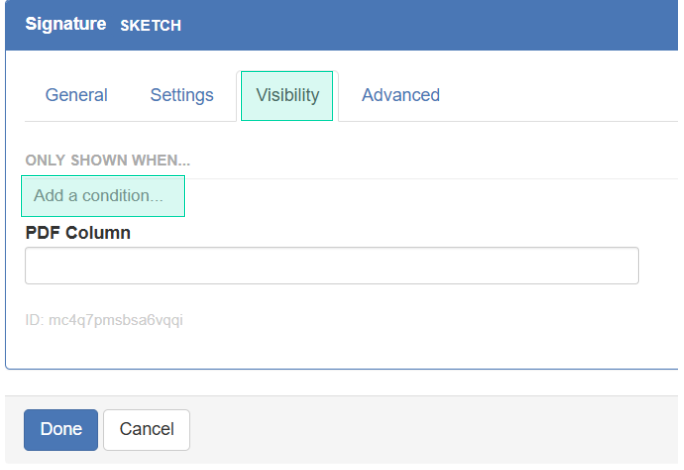Click empty tab strip right of Advanced
This screenshot has width=684, height=470.
point(560,95)
